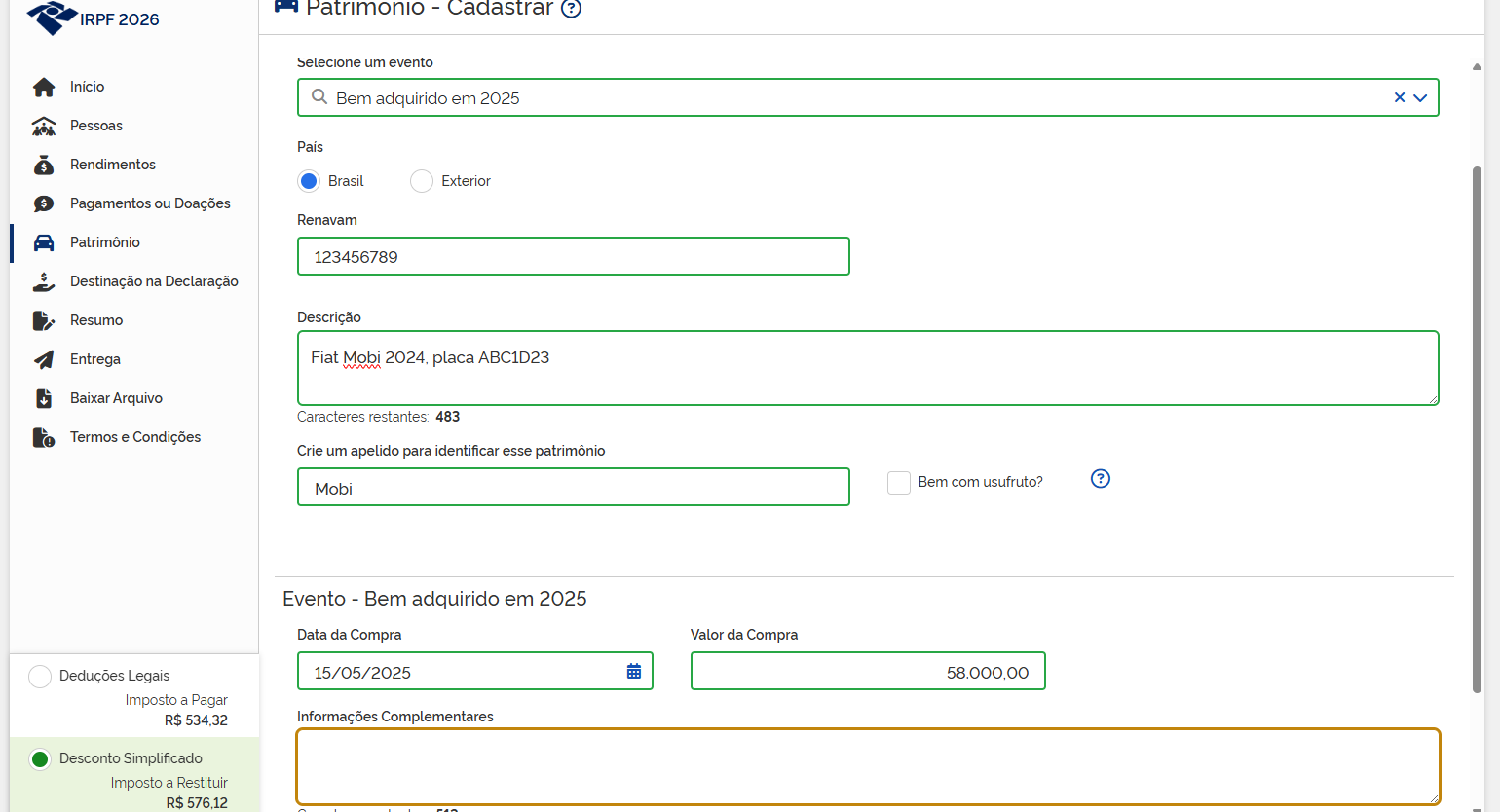Open Destinação na Declaração
Screen dimensions: 1500x812
pos(44,281)
